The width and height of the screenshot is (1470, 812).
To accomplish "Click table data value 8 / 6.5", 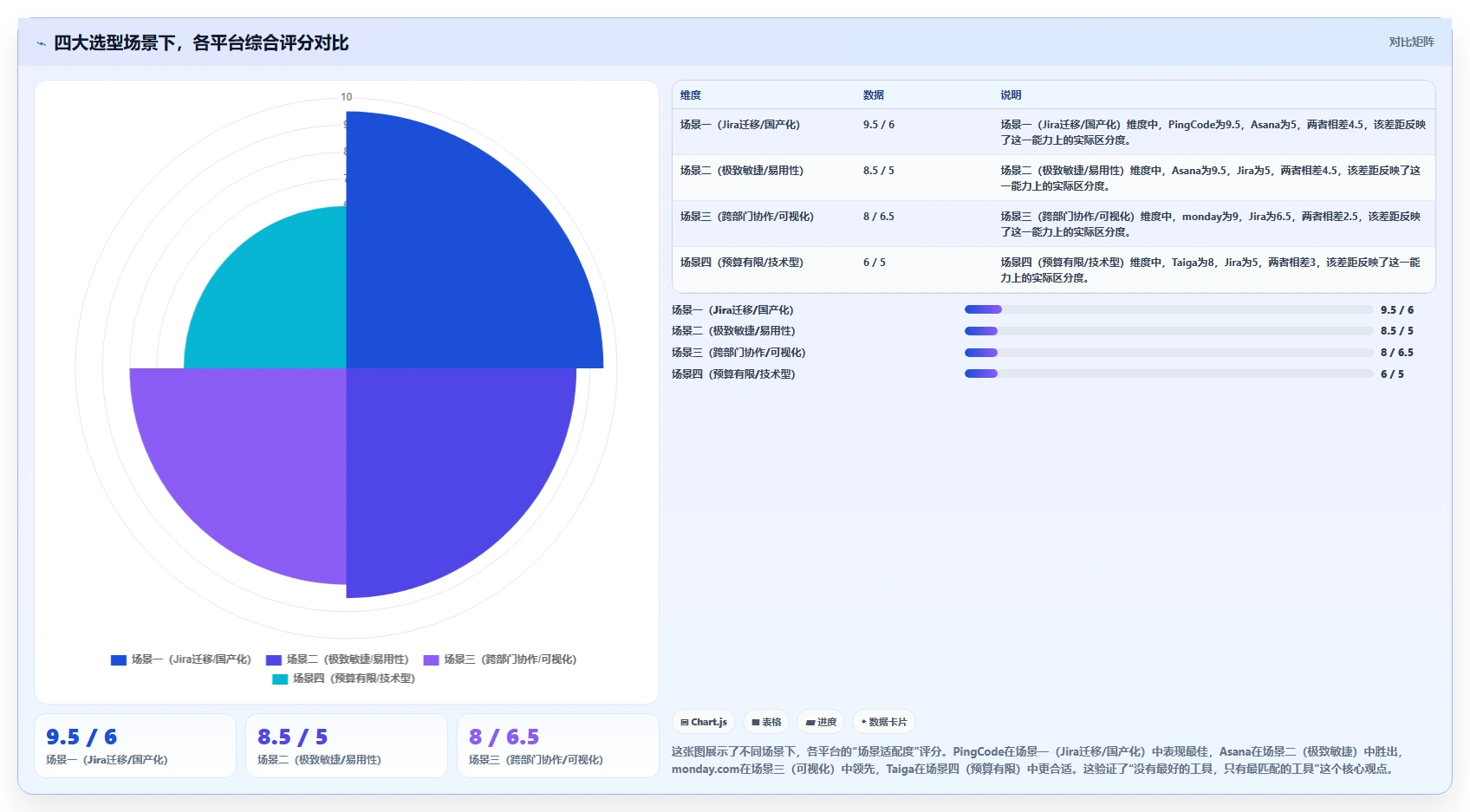I will [x=879, y=217].
